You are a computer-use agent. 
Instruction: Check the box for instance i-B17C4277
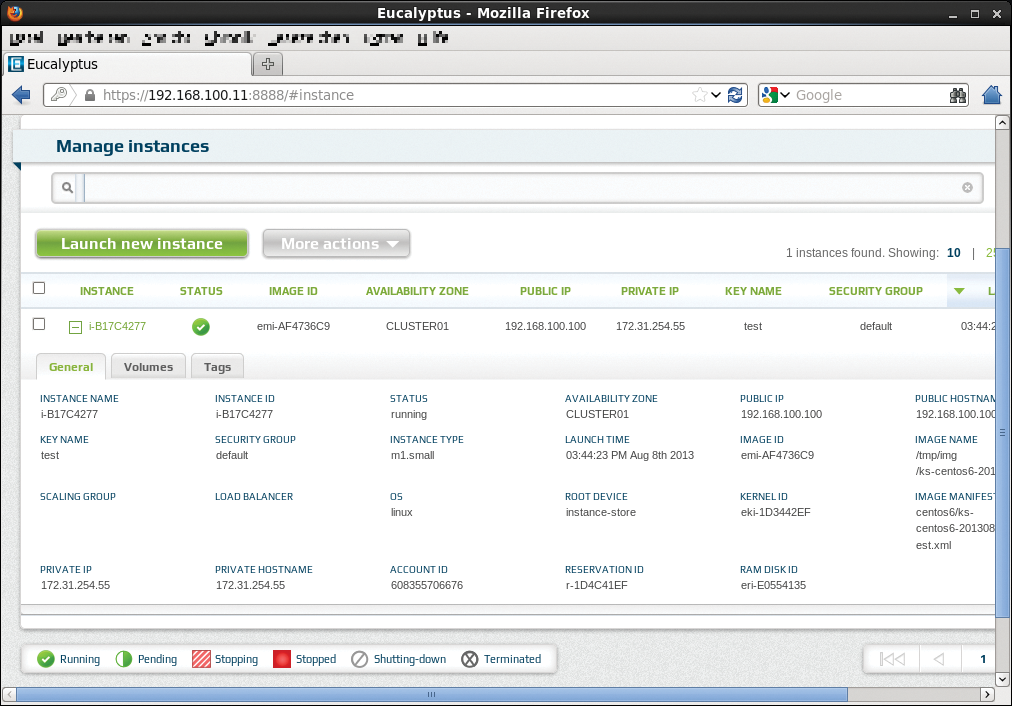pos(39,324)
